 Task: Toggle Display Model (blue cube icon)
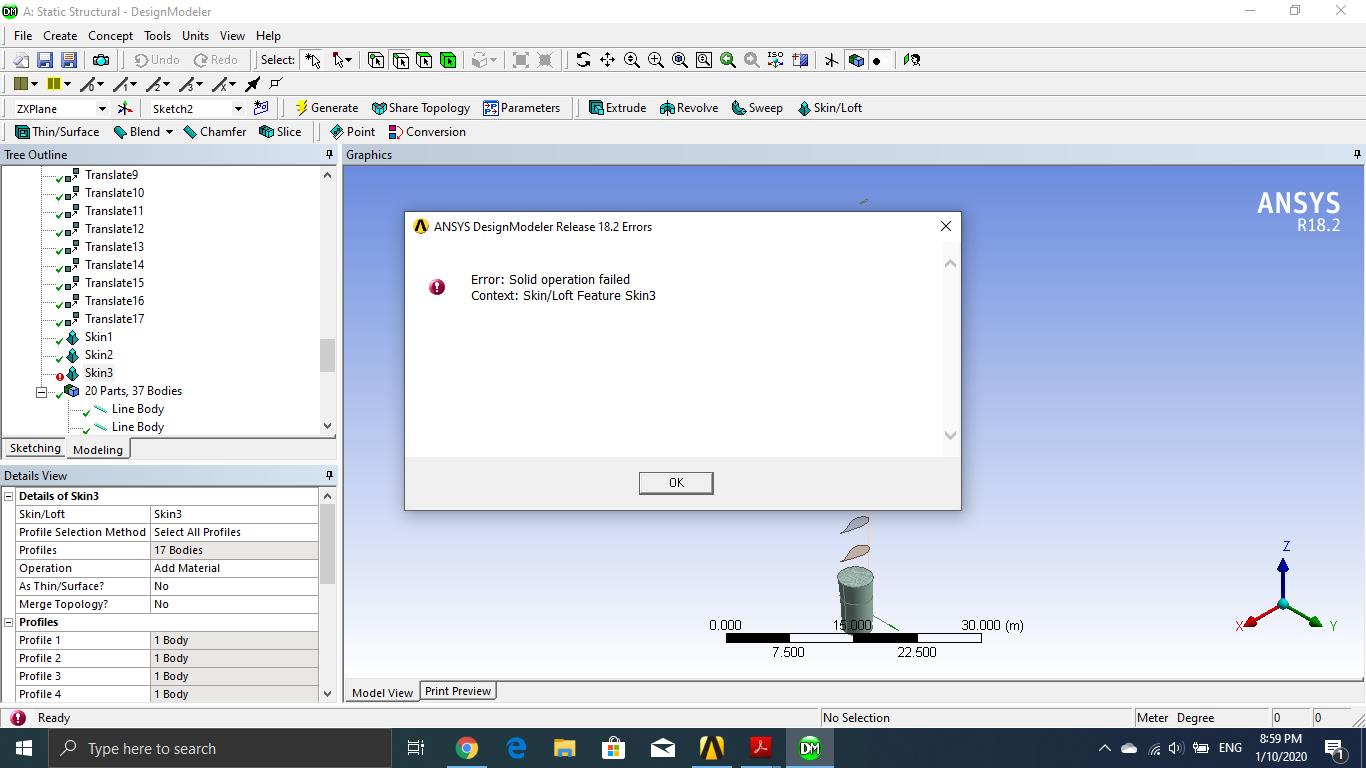(856, 60)
